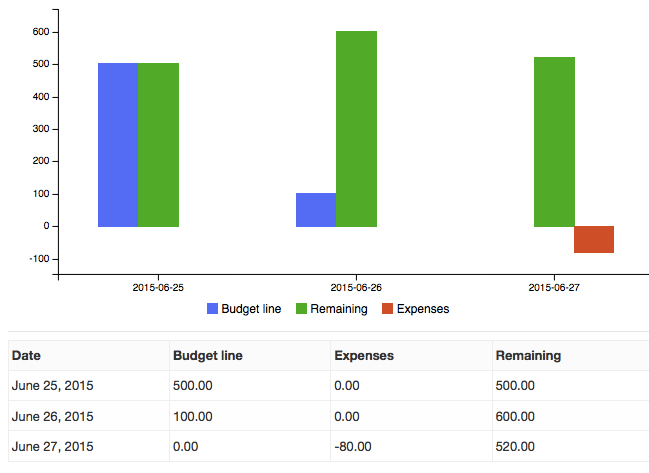Click the 2015-06-26 x-axis label
649x473 pixels.
point(356,287)
